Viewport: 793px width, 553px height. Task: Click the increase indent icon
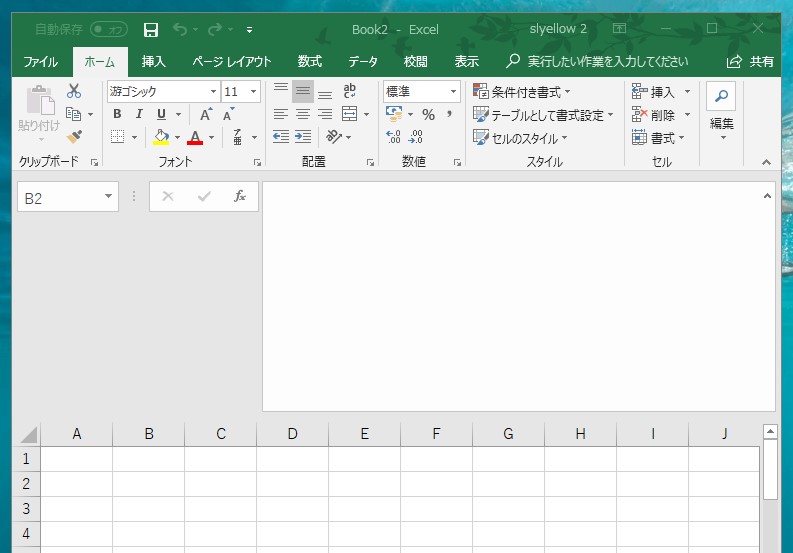coord(303,137)
